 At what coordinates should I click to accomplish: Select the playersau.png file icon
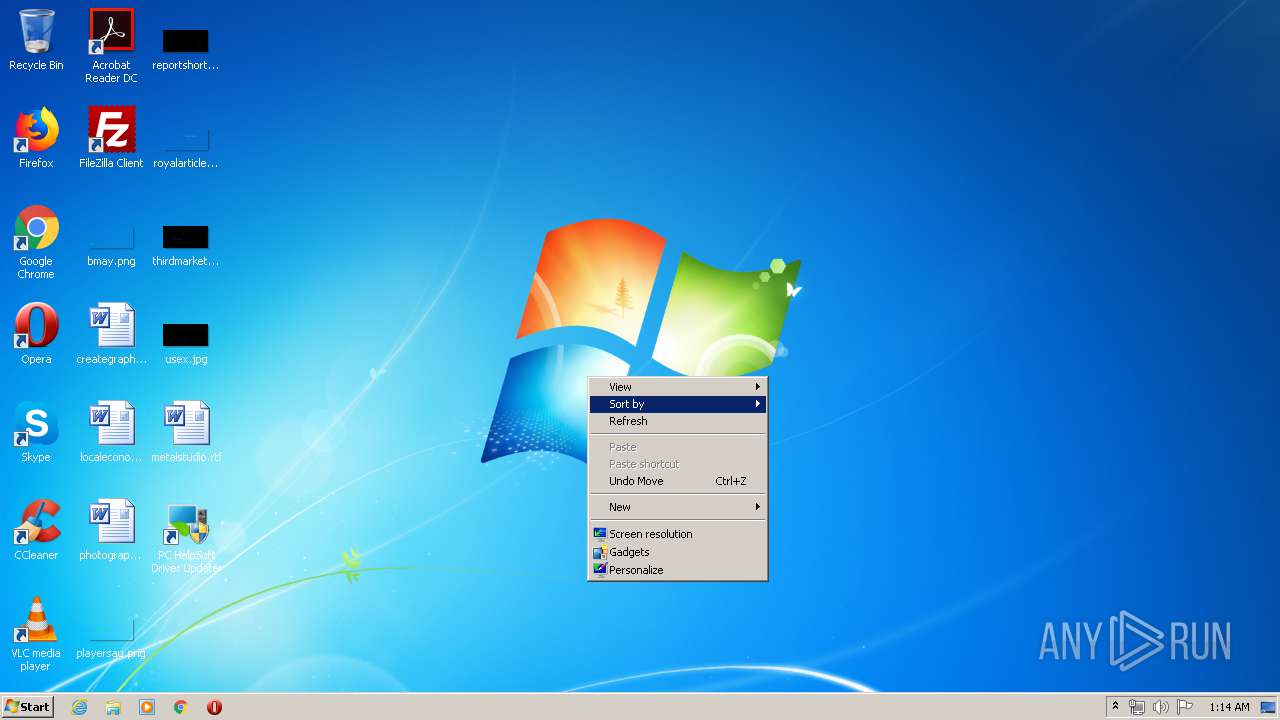111,638
